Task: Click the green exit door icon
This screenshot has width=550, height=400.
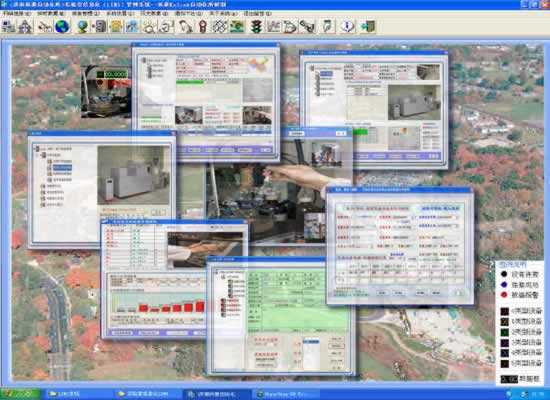Action: [x=368, y=26]
